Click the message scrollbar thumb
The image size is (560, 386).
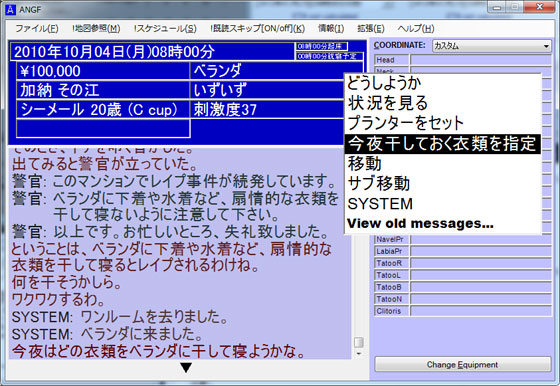[359, 342]
